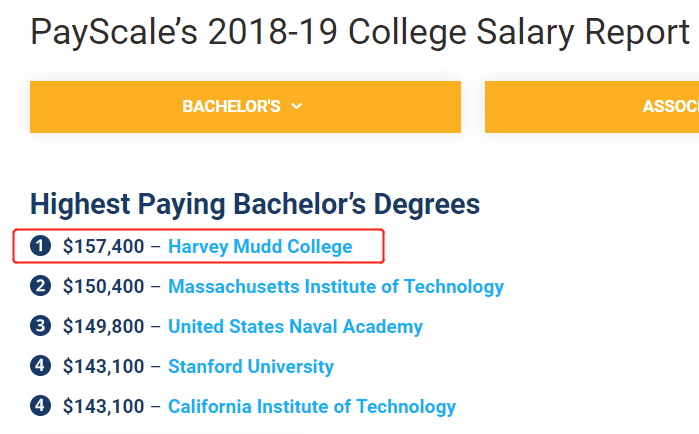Click the rank 4 badge beside California Institute
Viewport: 699px width, 434px height.
click(x=40, y=407)
